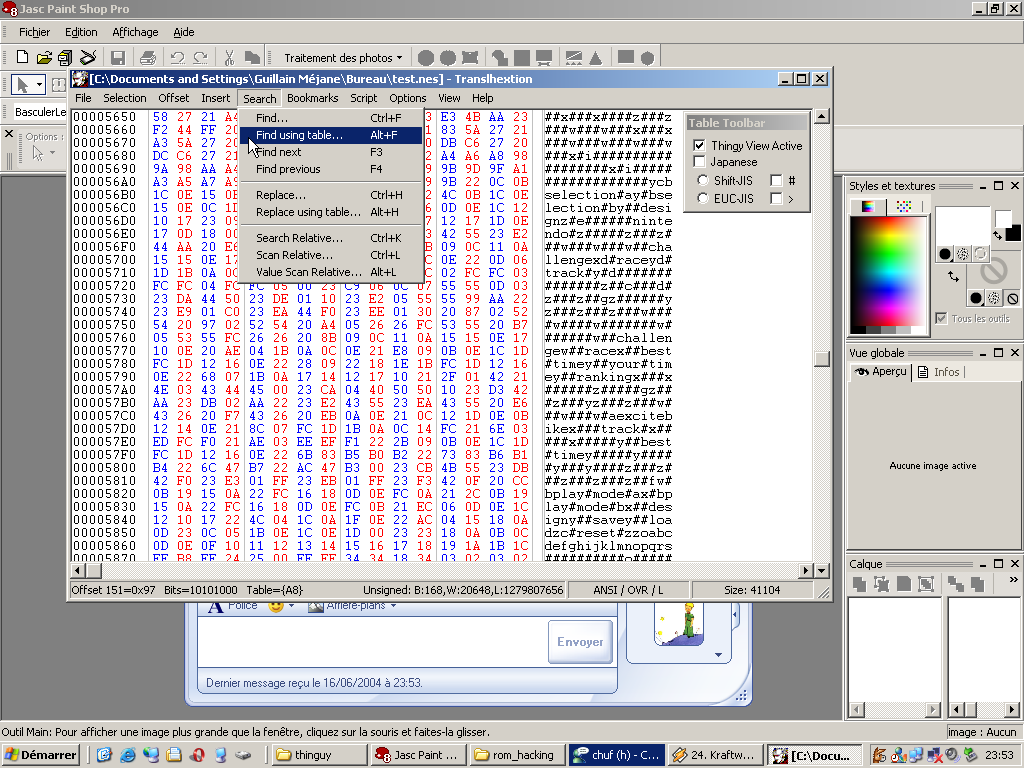Expand the pointer tool flyout arrow
The width and height of the screenshot is (1024, 768).
pyautogui.click(x=39, y=85)
